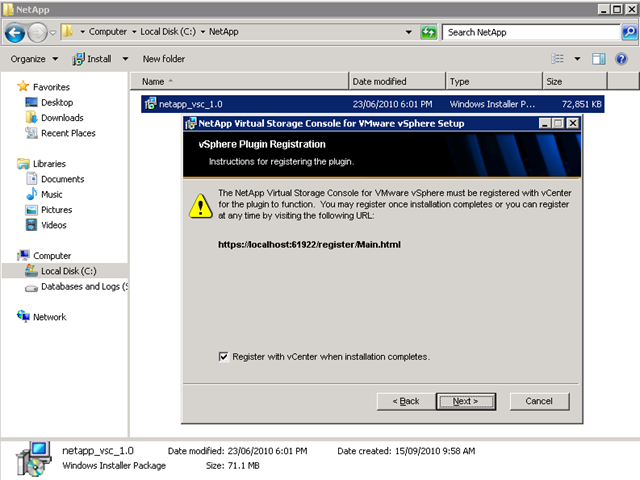Minimize the NetApp setup dialog
Viewport: 640px width, 480px height.
click(544, 123)
